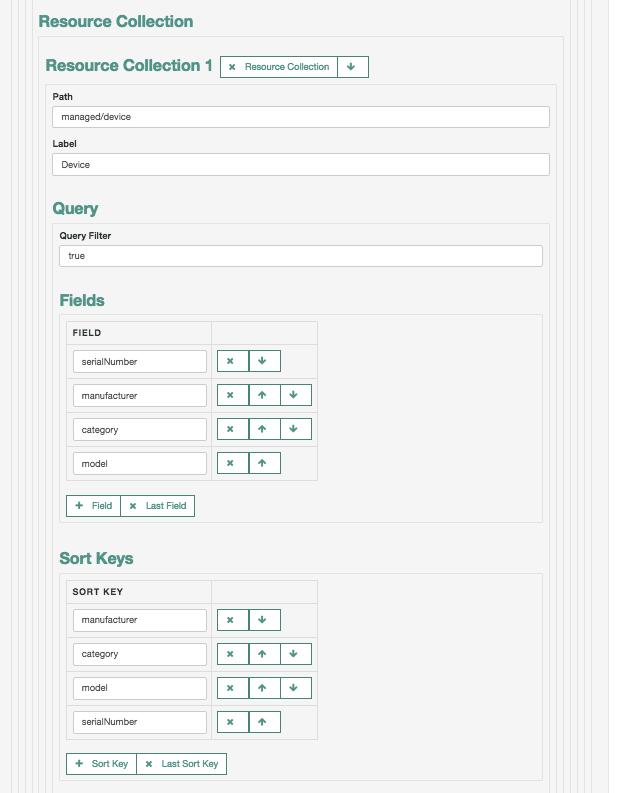Edit the model field input
620x793 pixels.
tap(140, 463)
